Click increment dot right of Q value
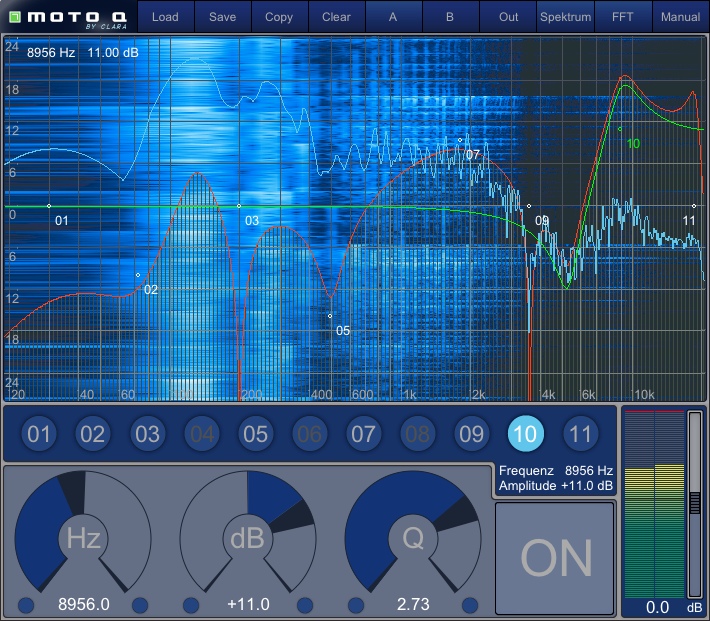710x621 pixels. pos(467,605)
